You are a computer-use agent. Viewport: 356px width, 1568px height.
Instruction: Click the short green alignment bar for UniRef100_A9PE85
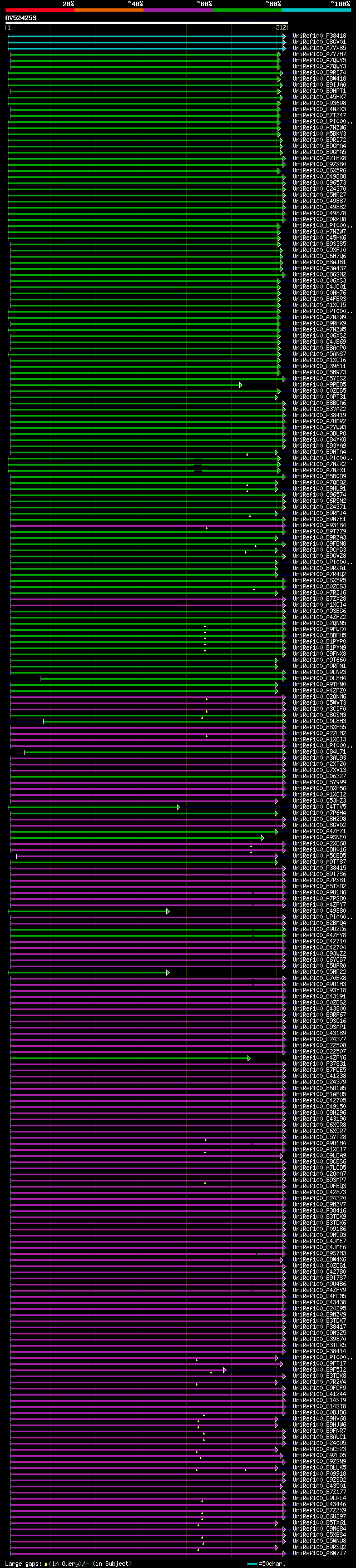pos(126,385)
